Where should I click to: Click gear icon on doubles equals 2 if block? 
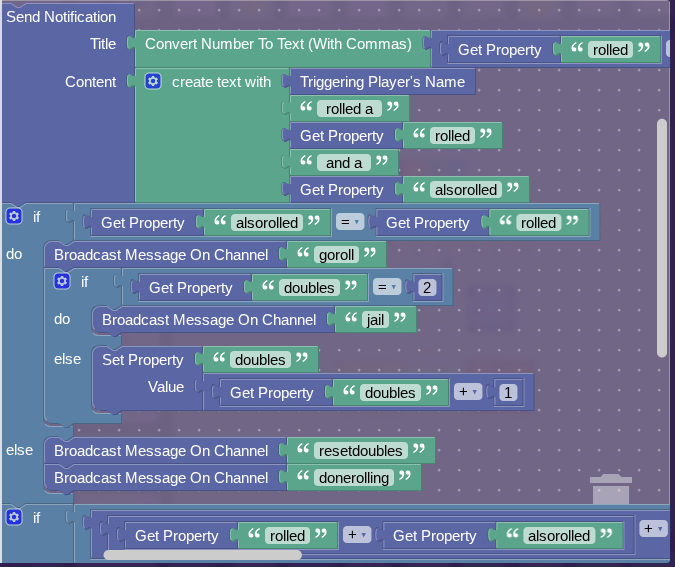click(62, 282)
